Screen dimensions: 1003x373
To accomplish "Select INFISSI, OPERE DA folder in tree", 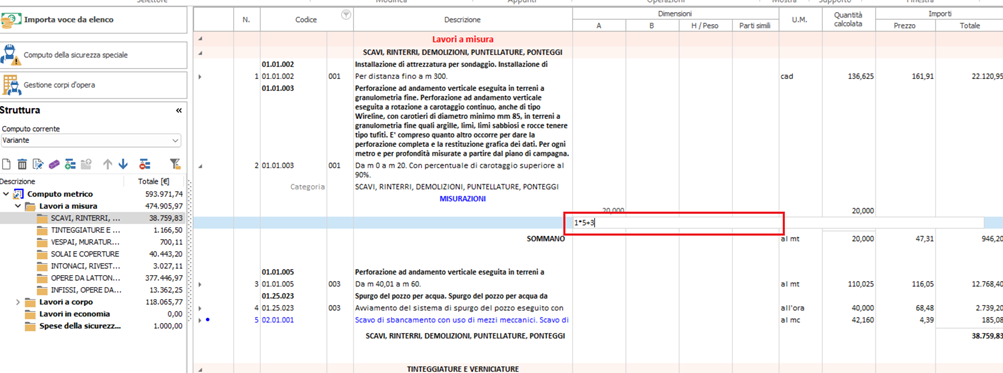I will 86,290.
